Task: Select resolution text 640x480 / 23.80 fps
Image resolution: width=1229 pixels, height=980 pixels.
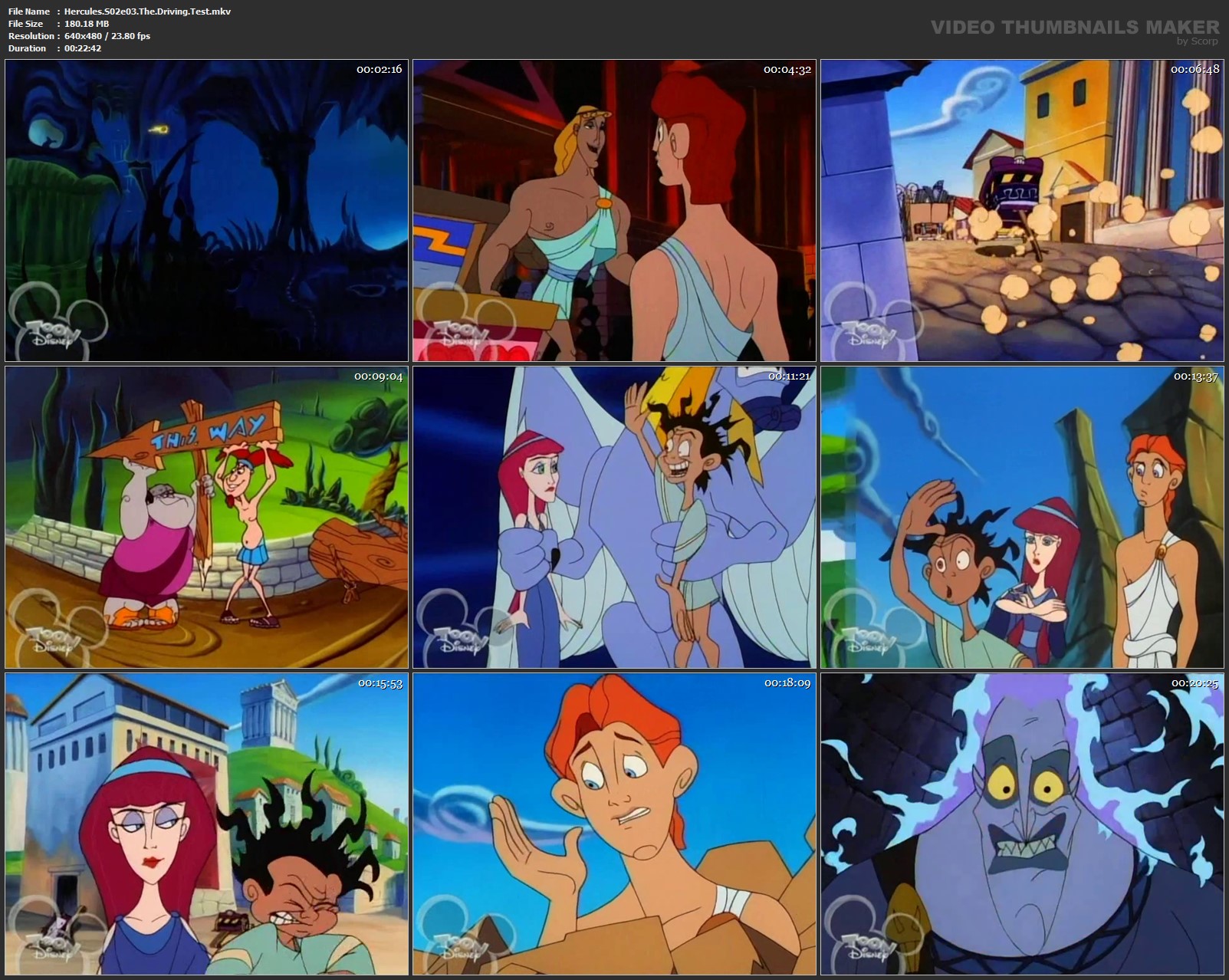Action: [107, 36]
